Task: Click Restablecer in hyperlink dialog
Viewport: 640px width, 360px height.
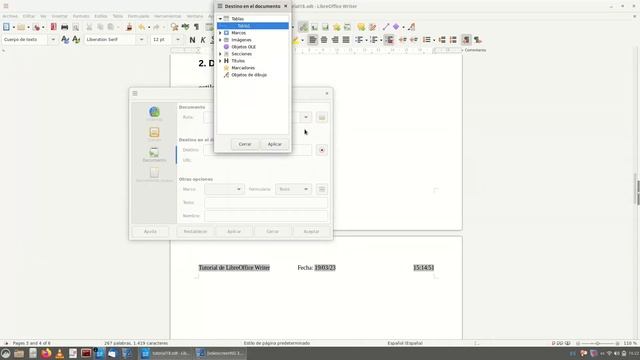Action: (x=195, y=231)
